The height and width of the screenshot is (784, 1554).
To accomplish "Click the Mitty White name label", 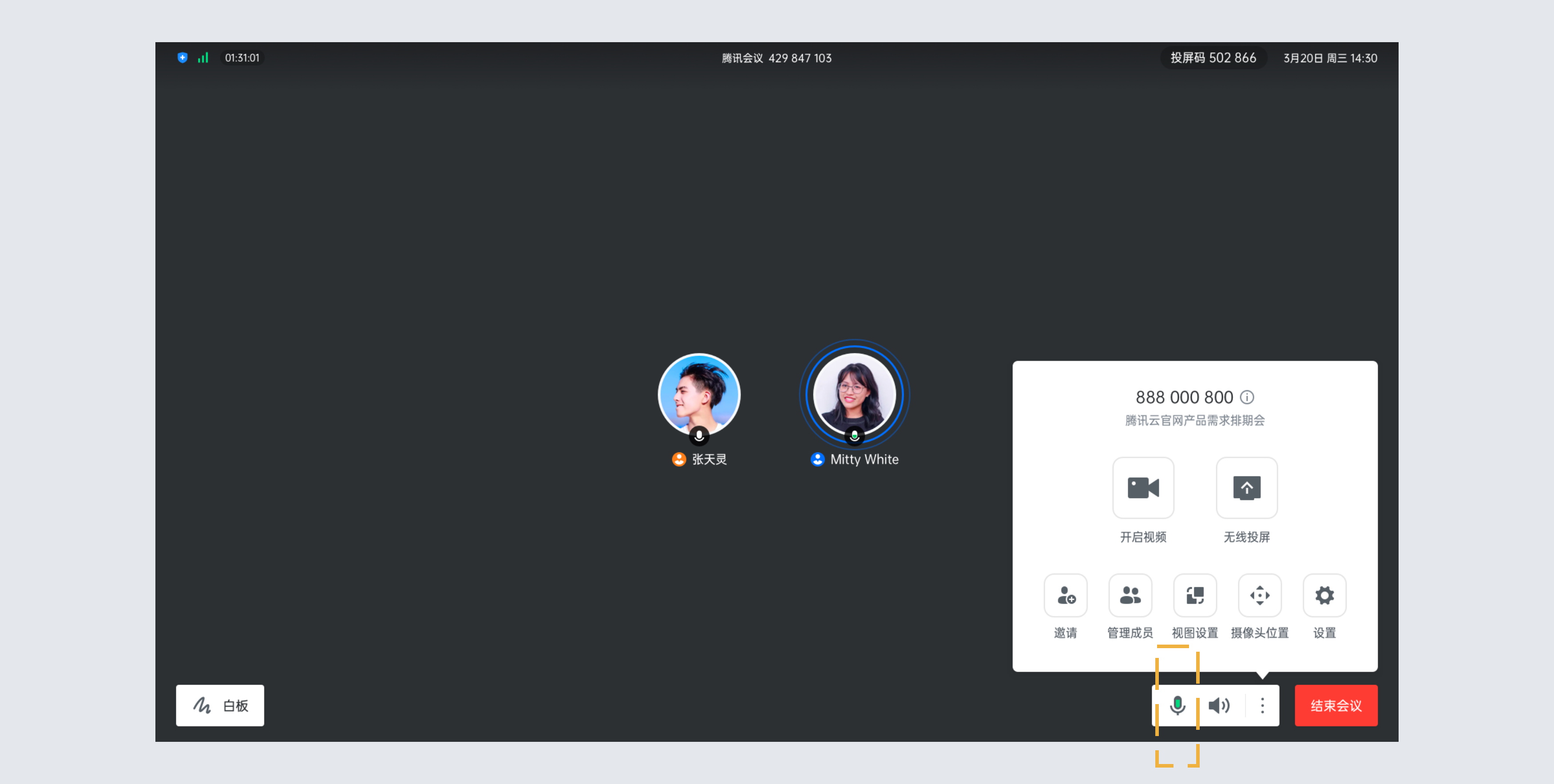I will coord(864,459).
